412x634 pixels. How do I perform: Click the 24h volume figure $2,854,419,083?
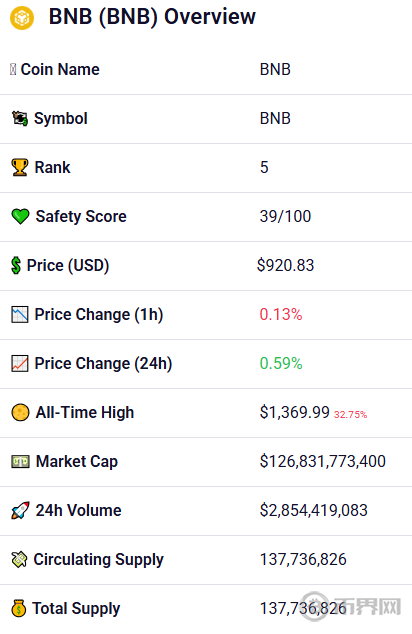click(313, 510)
